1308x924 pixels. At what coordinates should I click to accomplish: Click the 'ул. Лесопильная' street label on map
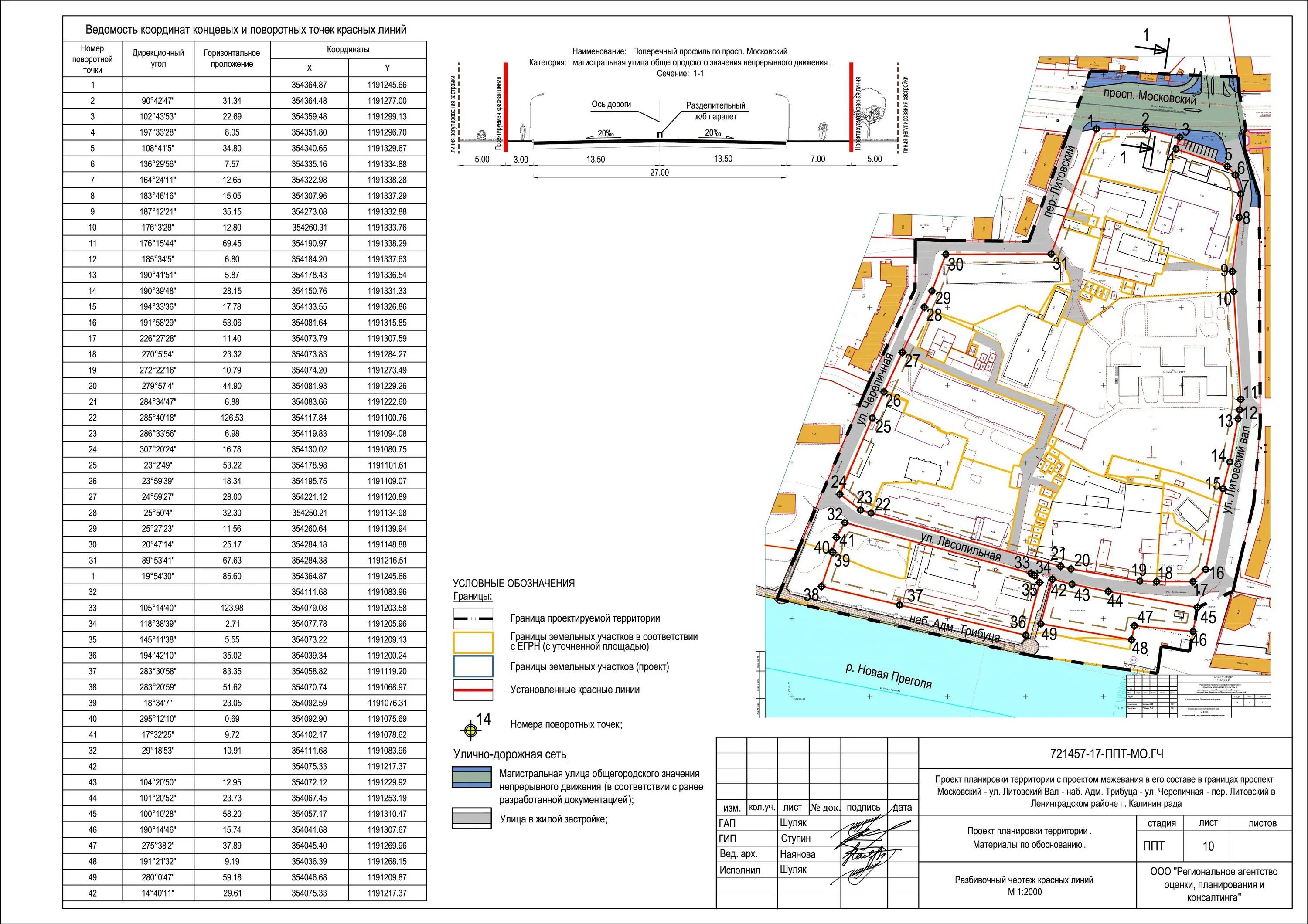click(961, 546)
